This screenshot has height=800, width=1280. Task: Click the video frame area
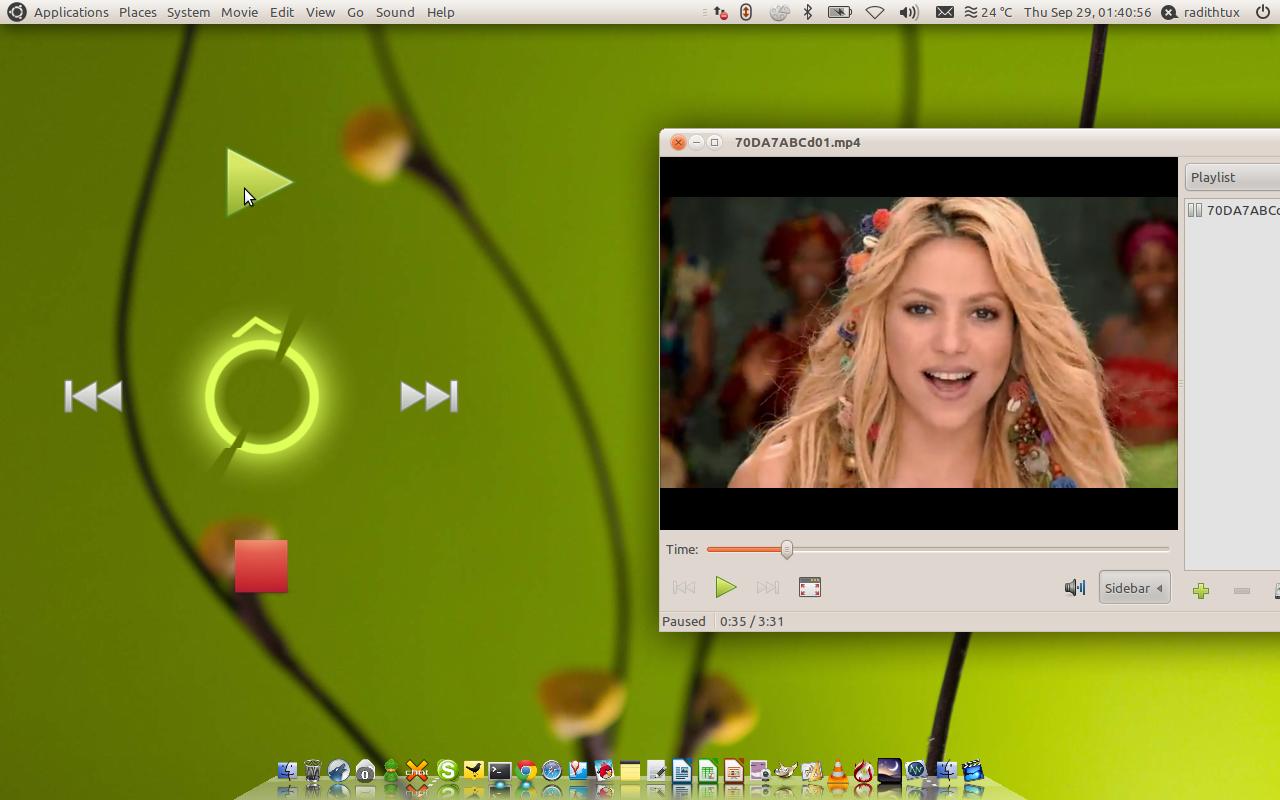click(919, 343)
